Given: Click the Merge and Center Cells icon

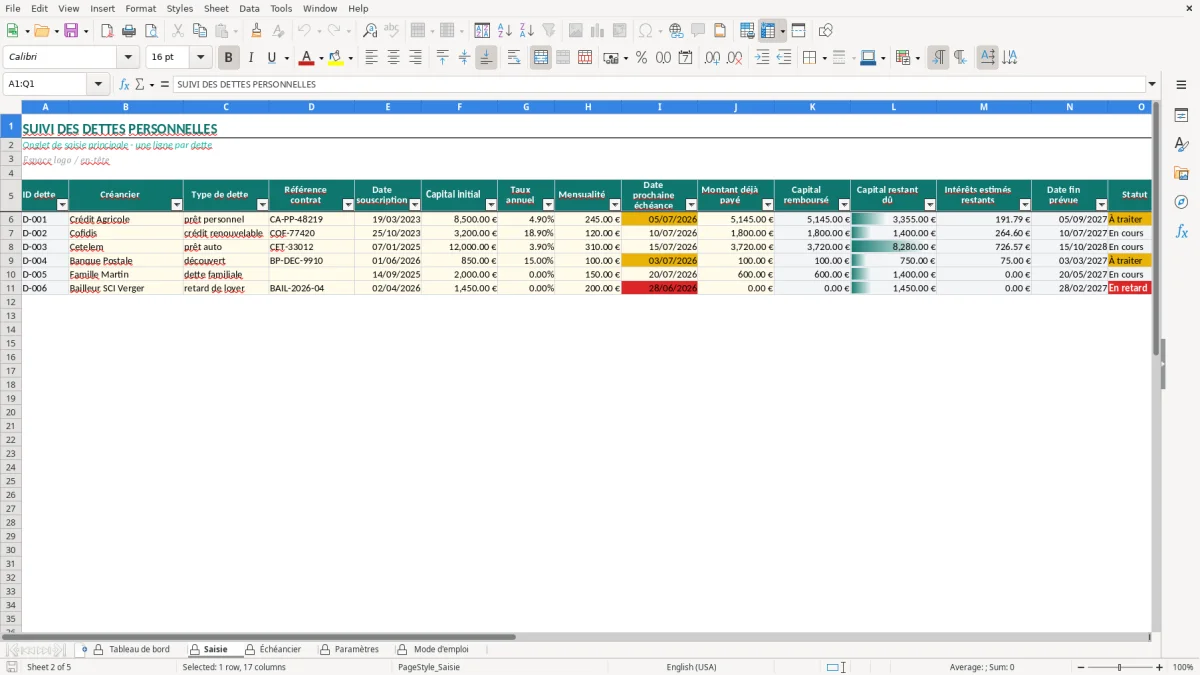Looking at the screenshot, I should [541, 58].
